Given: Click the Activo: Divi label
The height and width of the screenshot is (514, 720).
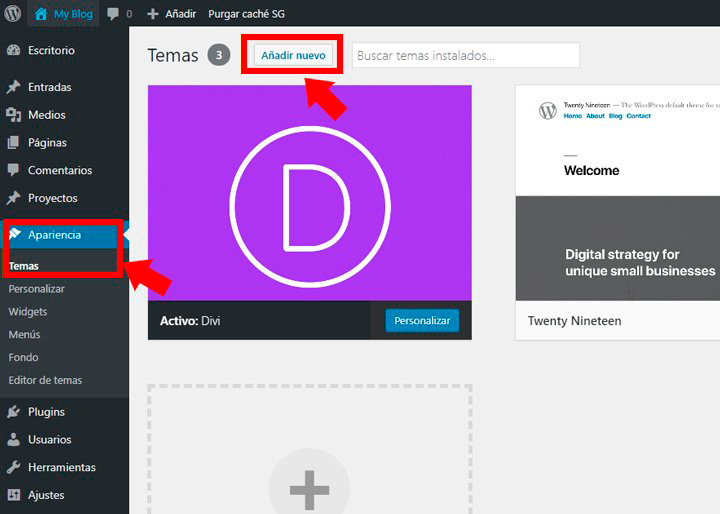Looking at the screenshot, I should click(190, 321).
